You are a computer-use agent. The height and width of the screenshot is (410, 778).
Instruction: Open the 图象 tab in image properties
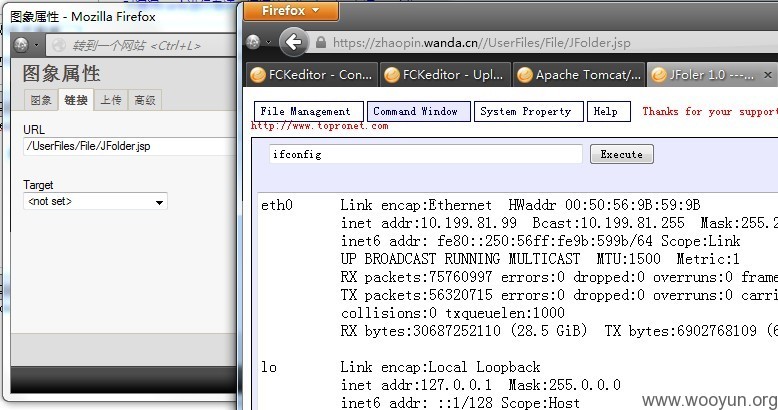click(x=41, y=100)
